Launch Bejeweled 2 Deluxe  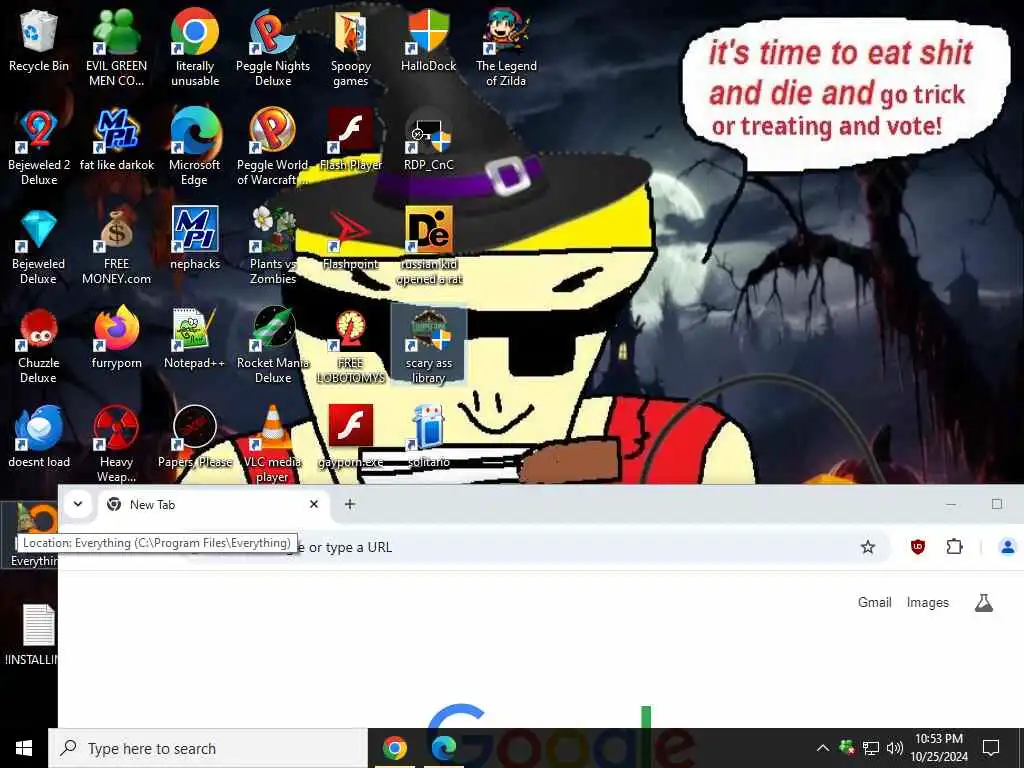point(39,145)
